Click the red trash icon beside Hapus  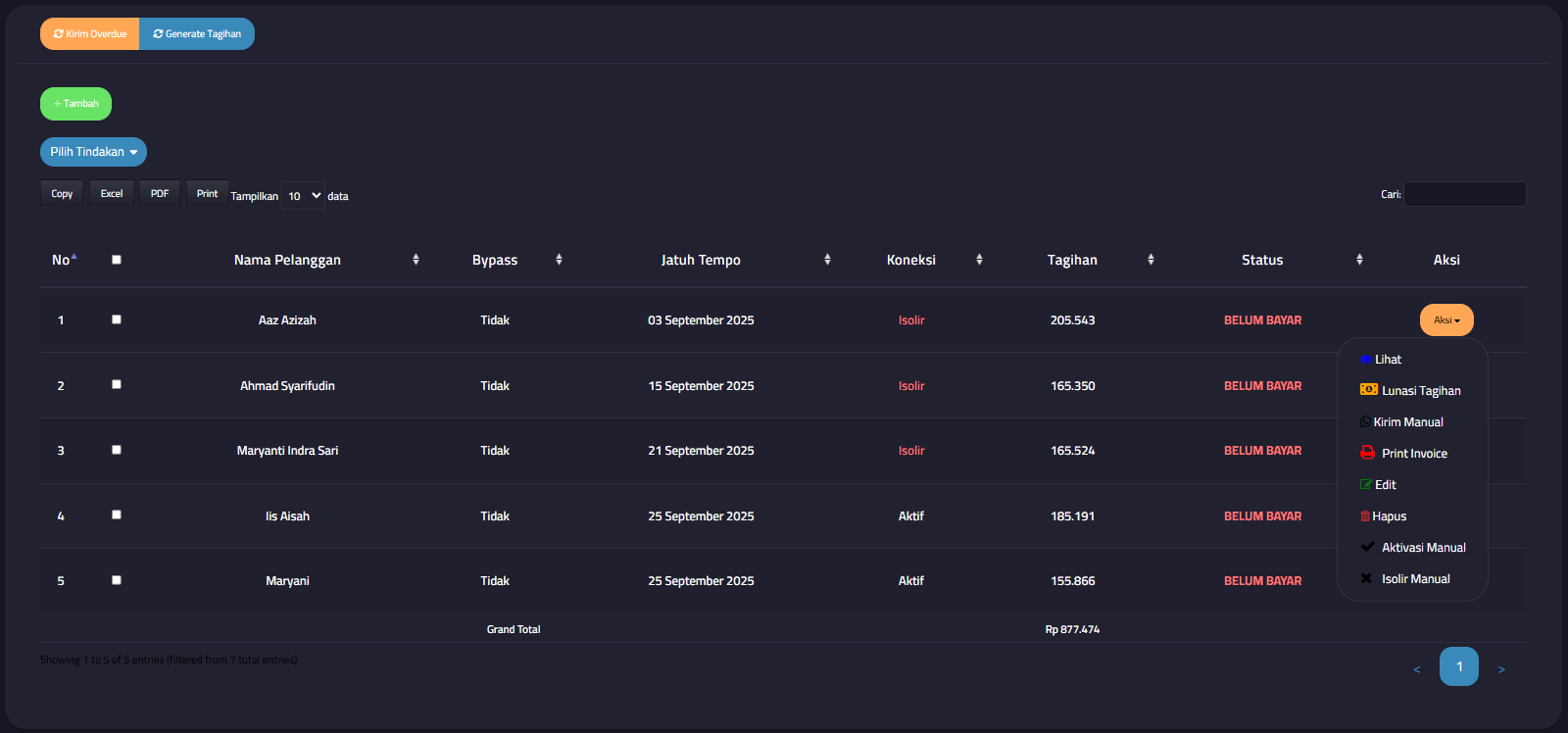pos(1364,516)
